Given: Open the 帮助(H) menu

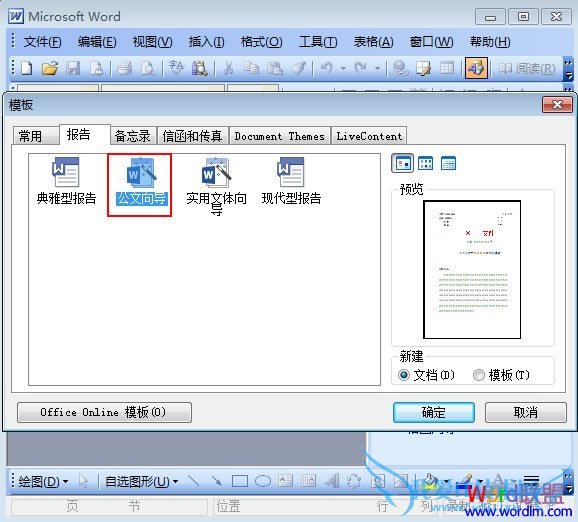Looking at the screenshot, I should pyautogui.click(x=490, y=42).
